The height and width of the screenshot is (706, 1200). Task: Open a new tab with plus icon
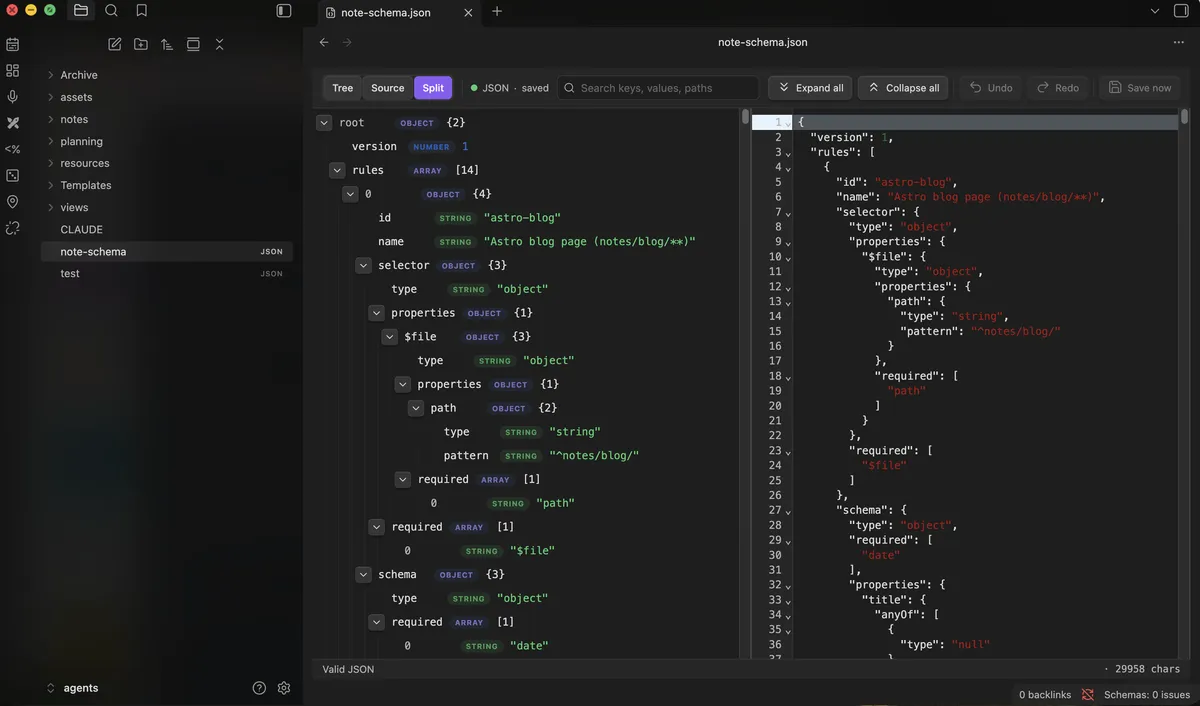[x=497, y=11]
